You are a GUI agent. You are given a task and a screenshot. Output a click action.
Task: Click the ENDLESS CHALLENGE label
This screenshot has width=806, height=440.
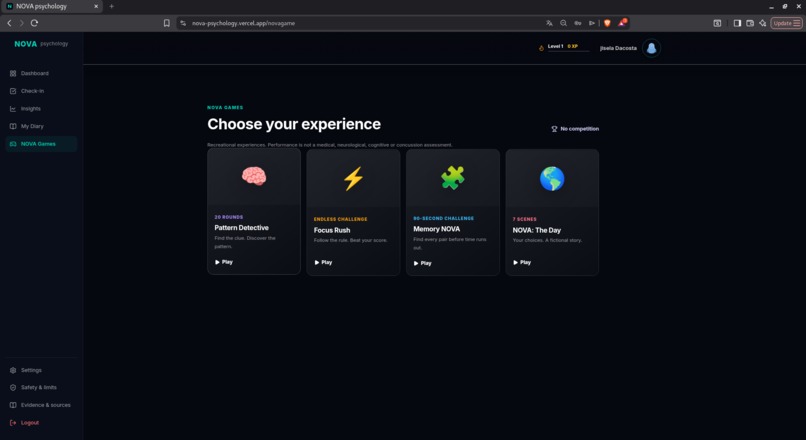(x=340, y=219)
